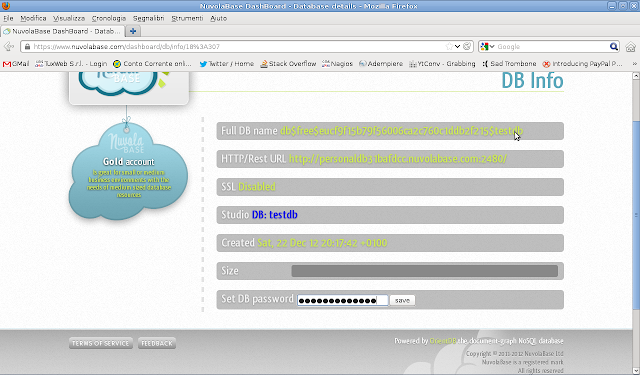Click scrollbar down arrow
The image size is (640, 375).
pos(636,371)
